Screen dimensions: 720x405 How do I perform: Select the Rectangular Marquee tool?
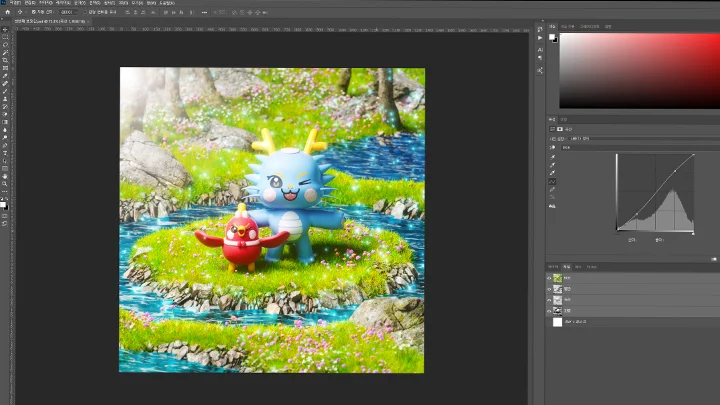5,37
